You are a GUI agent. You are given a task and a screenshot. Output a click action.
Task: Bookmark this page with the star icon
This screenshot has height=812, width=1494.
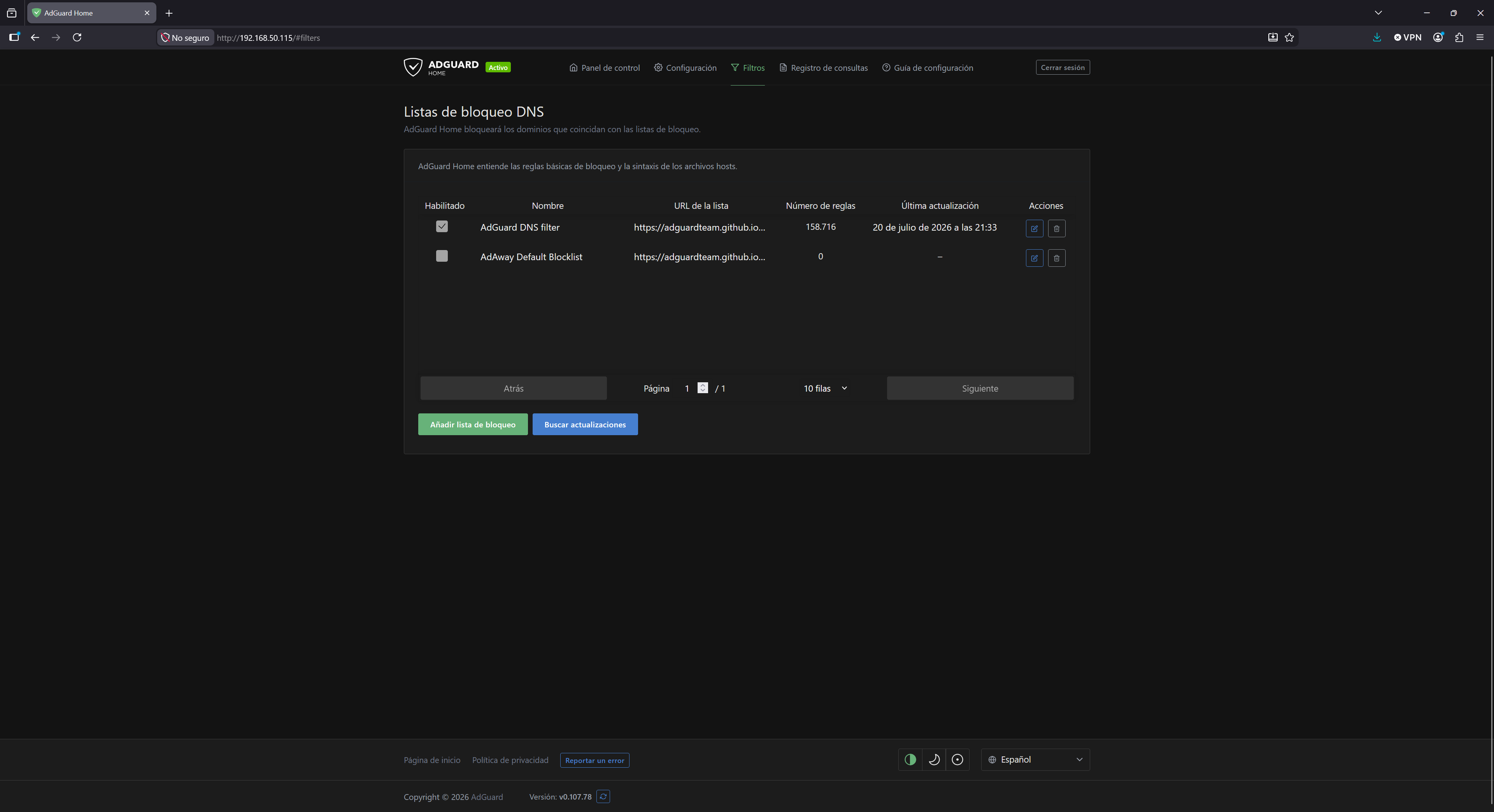click(x=1289, y=38)
